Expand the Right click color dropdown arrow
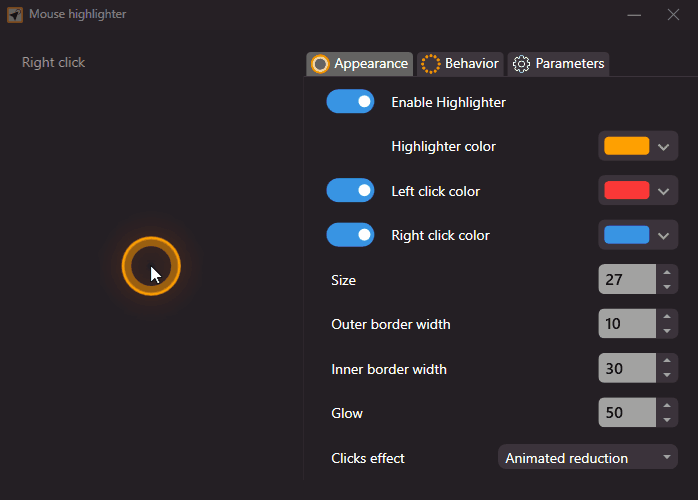Screen dimensions: 698x500 click(x=664, y=236)
